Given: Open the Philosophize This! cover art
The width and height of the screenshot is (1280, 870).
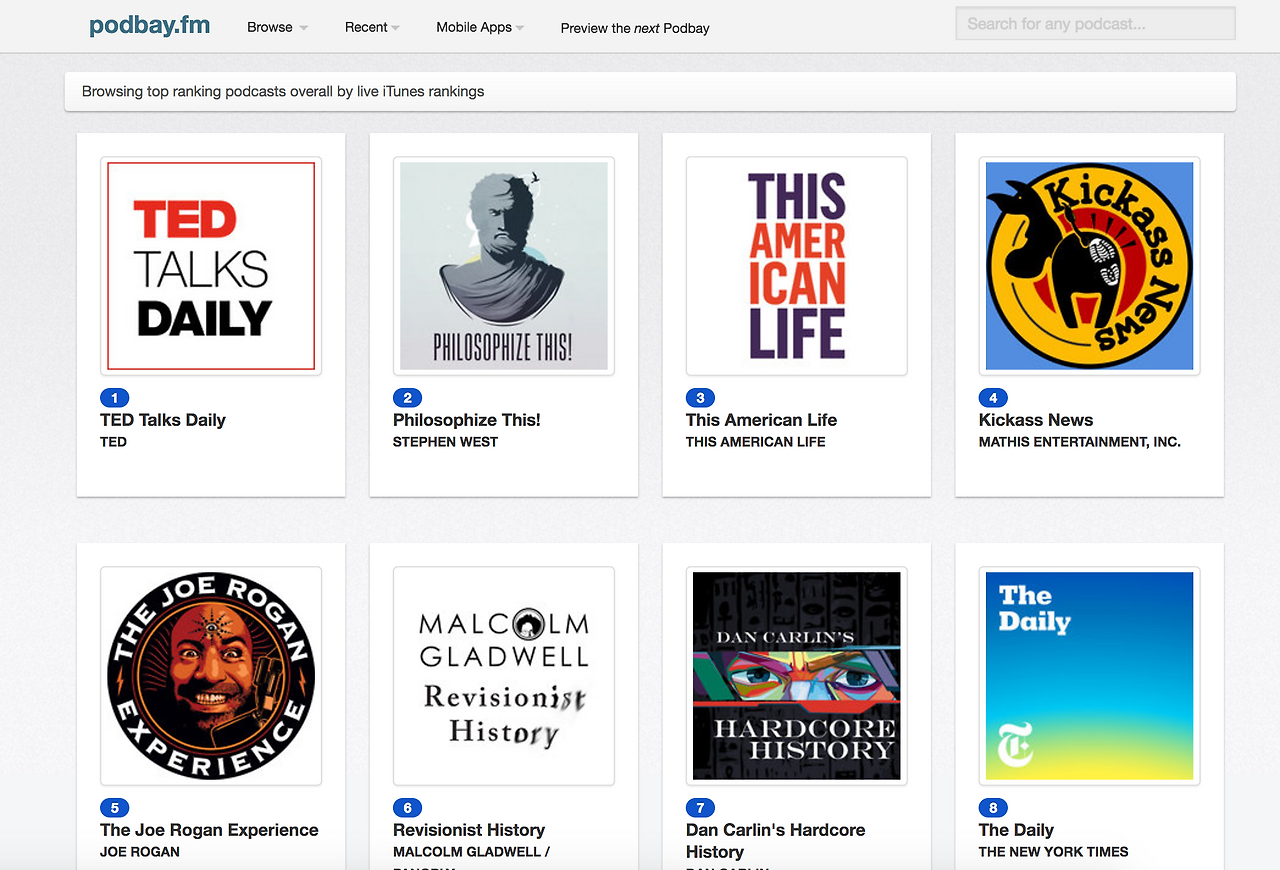Looking at the screenshot, I should (504, 266).
